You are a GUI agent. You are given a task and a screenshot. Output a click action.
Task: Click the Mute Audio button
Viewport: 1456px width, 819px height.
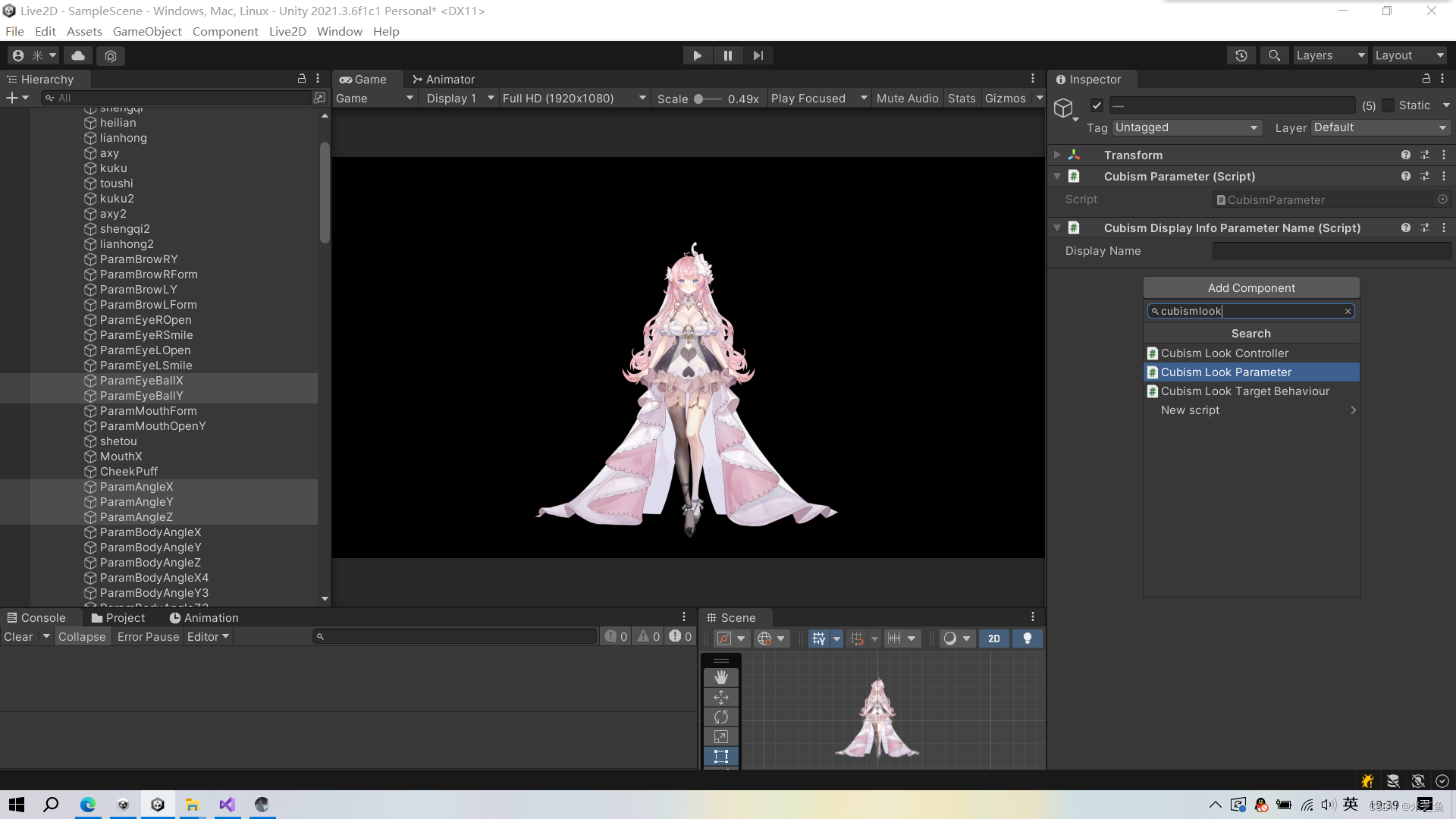[x=907, y=99]
